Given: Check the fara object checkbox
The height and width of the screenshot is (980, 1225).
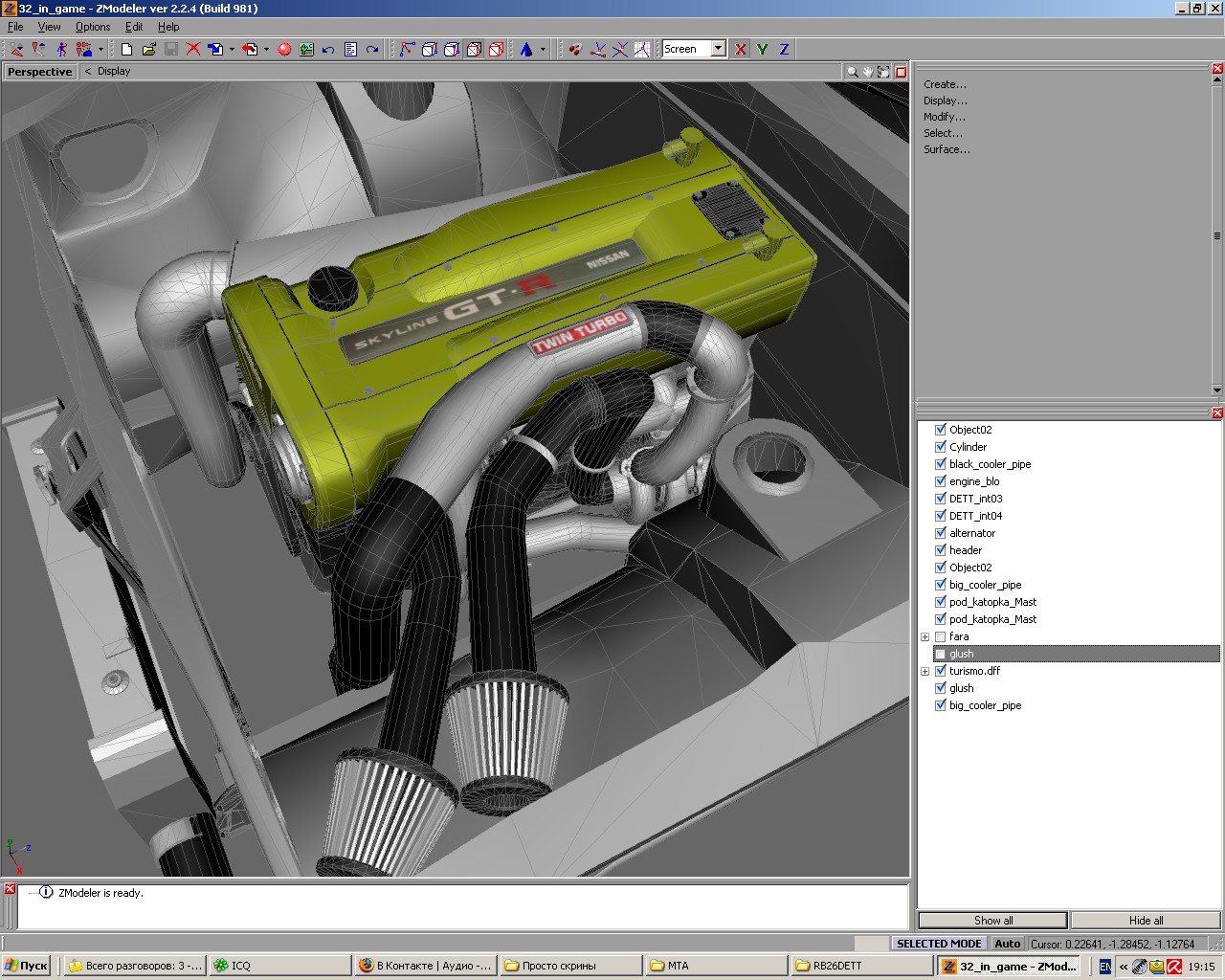Looking at the screenshot, I should pos(941,636).
